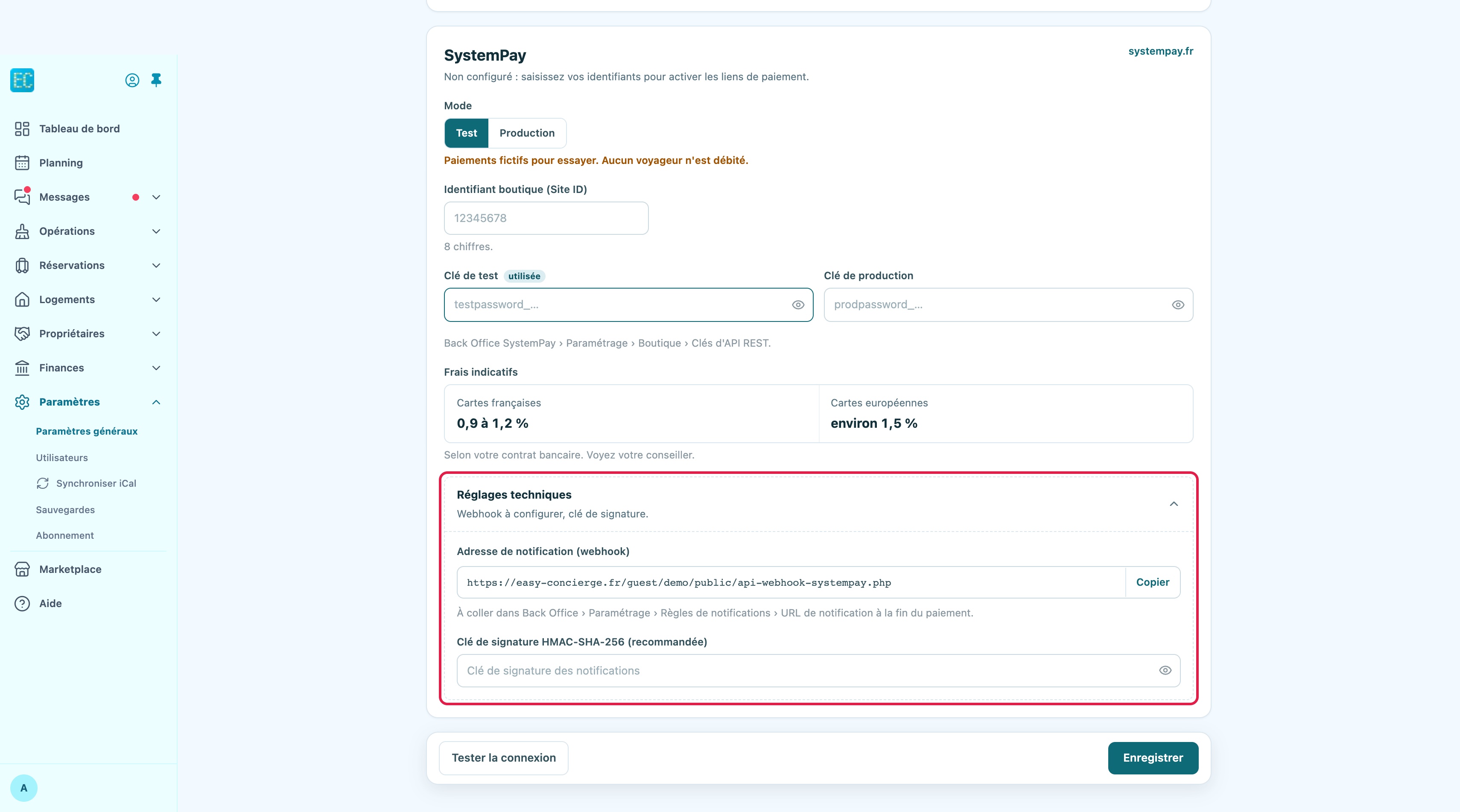Viewport: 1460px width, 812px height.
Task: Expand the Finances submenu chevron
Action: click(x=156, y=368)
